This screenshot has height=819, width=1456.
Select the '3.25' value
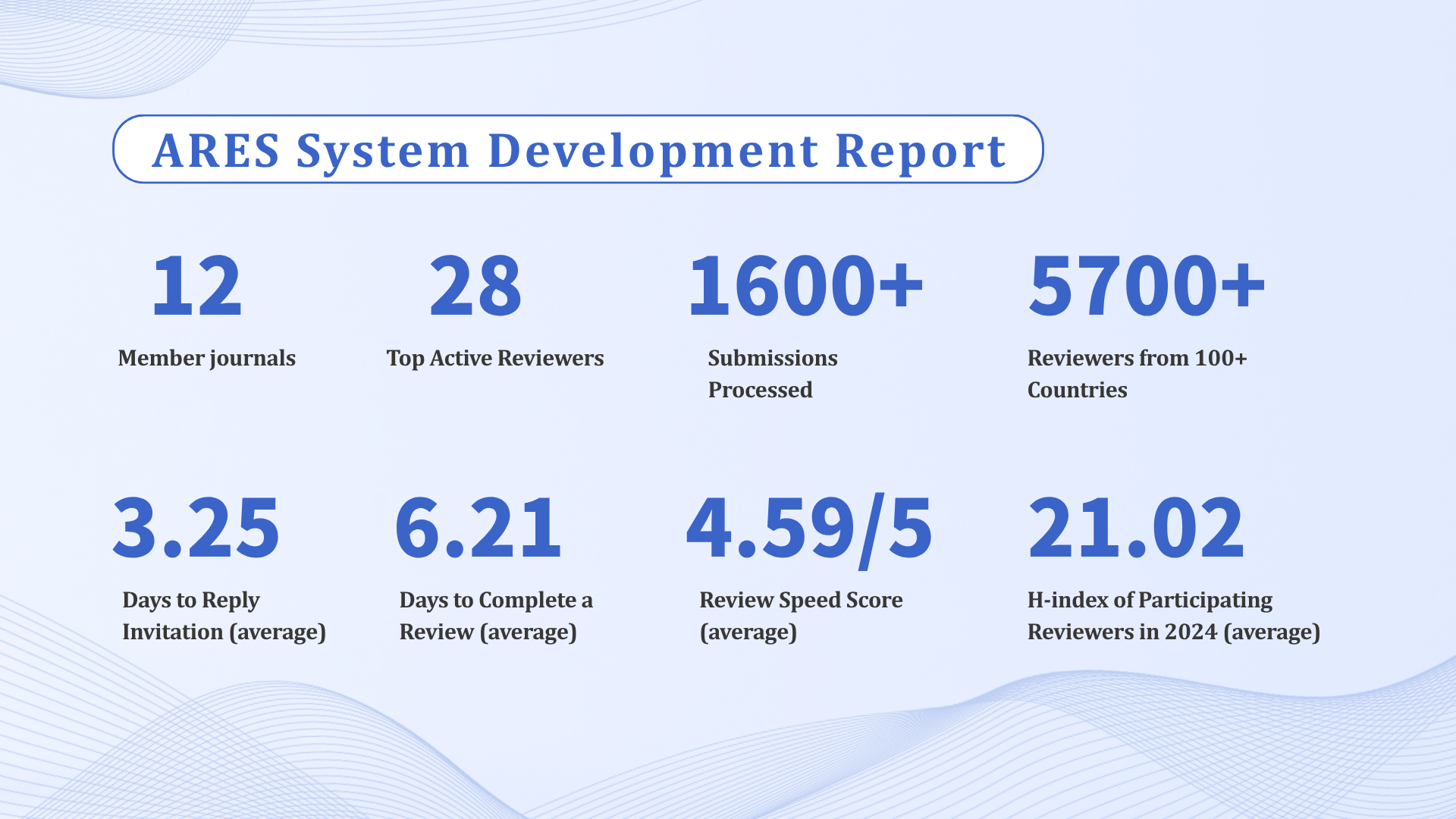point(196,528)
